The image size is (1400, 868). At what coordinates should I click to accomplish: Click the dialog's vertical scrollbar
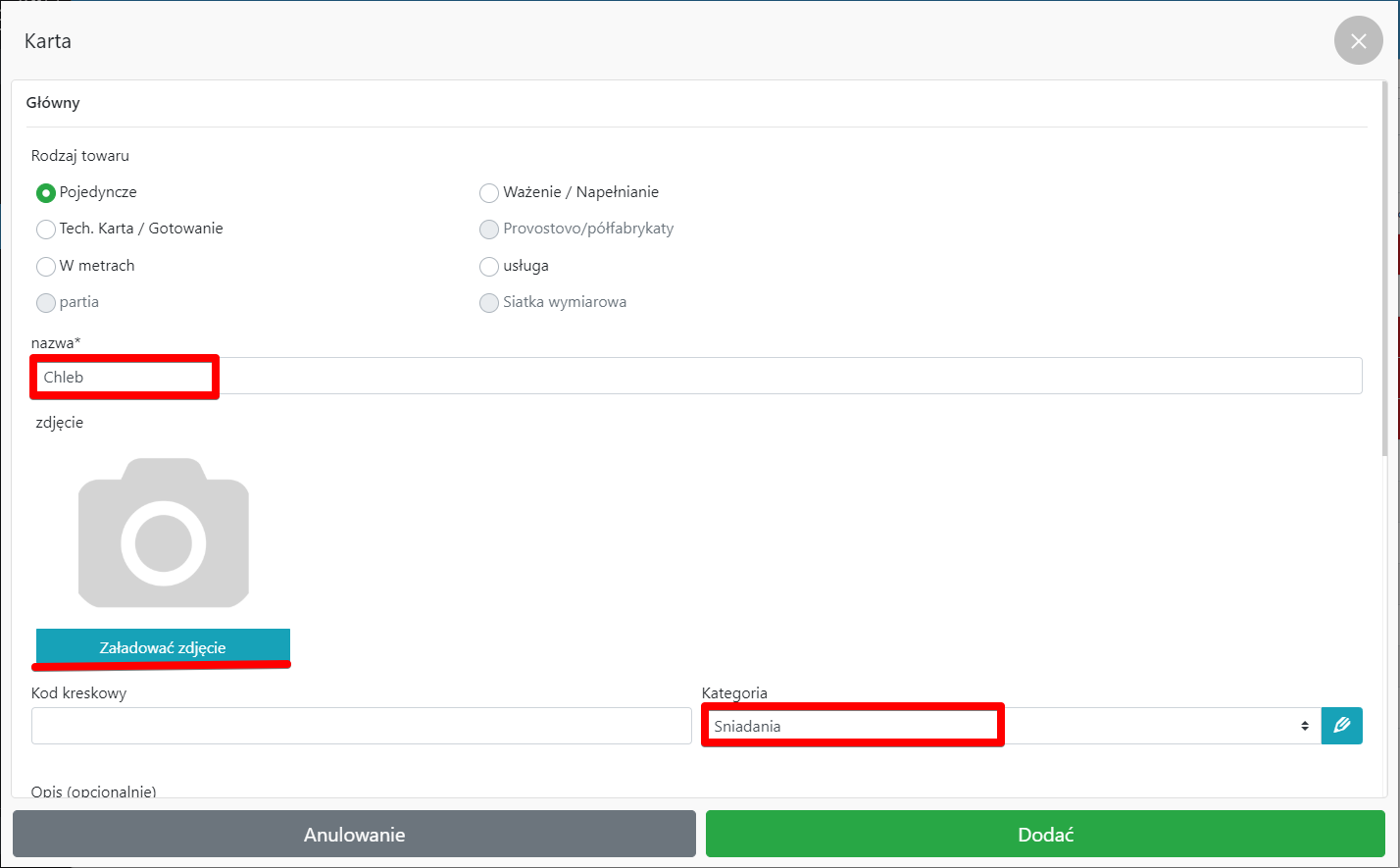click(x=1383, y=265)
